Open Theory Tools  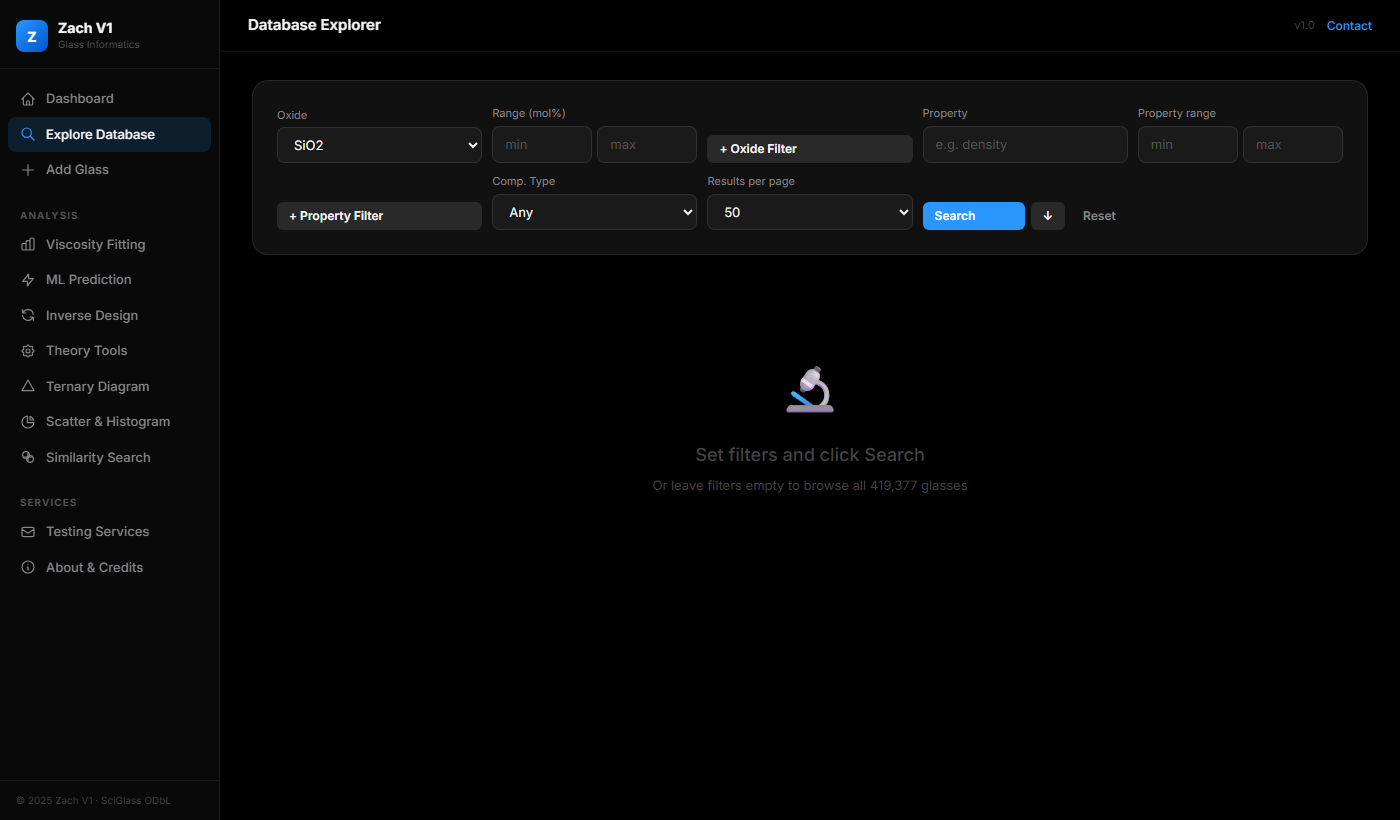(x=109, y=351)
